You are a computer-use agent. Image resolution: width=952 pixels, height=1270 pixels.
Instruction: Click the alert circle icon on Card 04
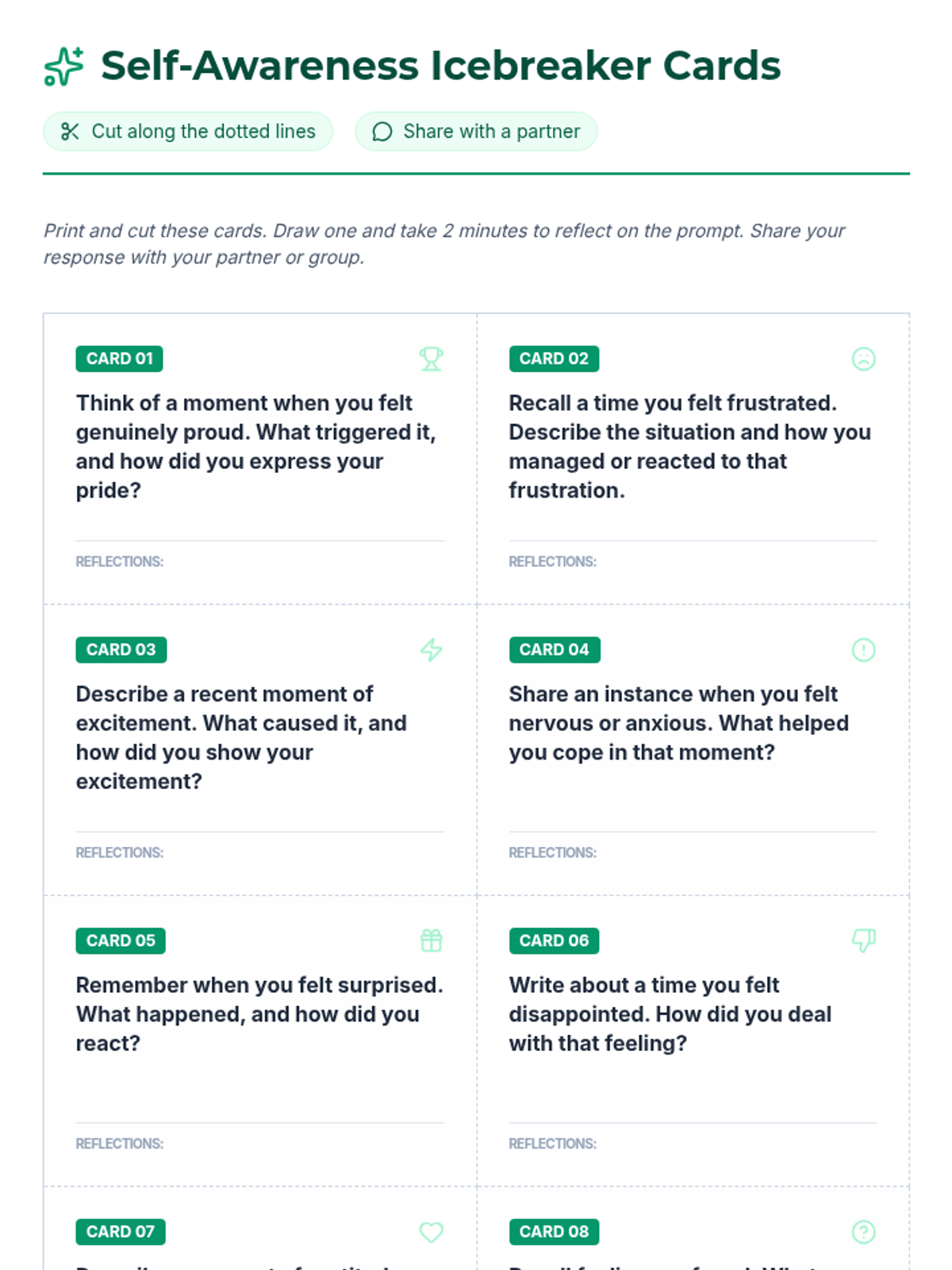(863, 650)
